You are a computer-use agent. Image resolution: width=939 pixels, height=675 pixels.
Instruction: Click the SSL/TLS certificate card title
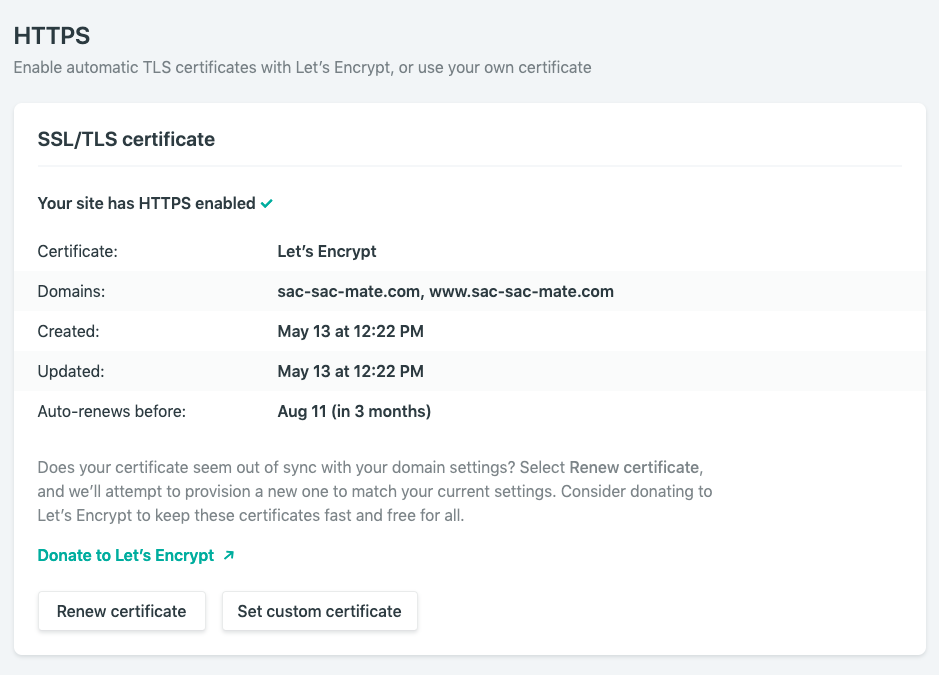click(126, 139)
